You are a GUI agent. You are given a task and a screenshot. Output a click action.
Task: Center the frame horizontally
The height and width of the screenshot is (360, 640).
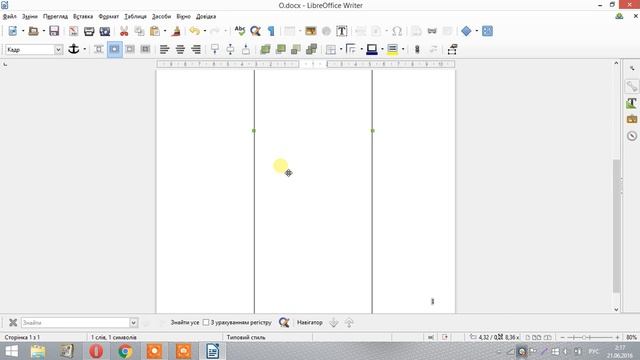pyautogui.click(x=180, y=49)
